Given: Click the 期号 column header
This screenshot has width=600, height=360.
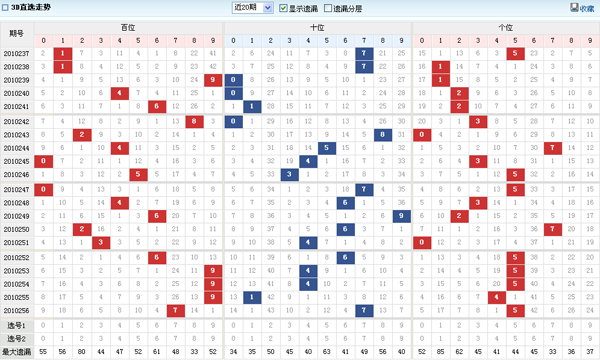Looking at the screenshot, I should coord(17,34).
